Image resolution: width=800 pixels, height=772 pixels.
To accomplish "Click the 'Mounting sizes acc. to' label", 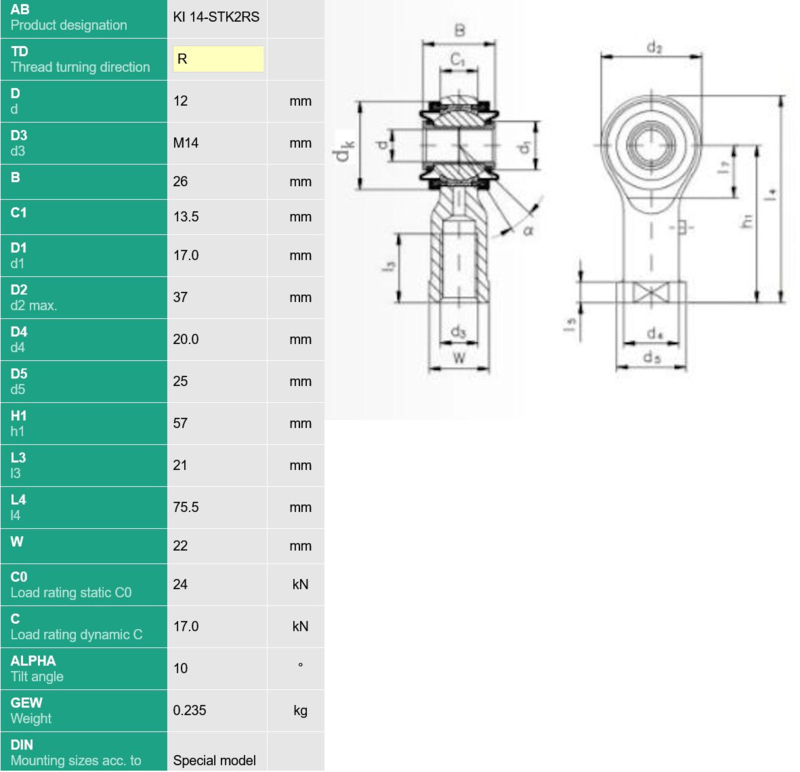I will pyautogui.click(x=76, y=761).
